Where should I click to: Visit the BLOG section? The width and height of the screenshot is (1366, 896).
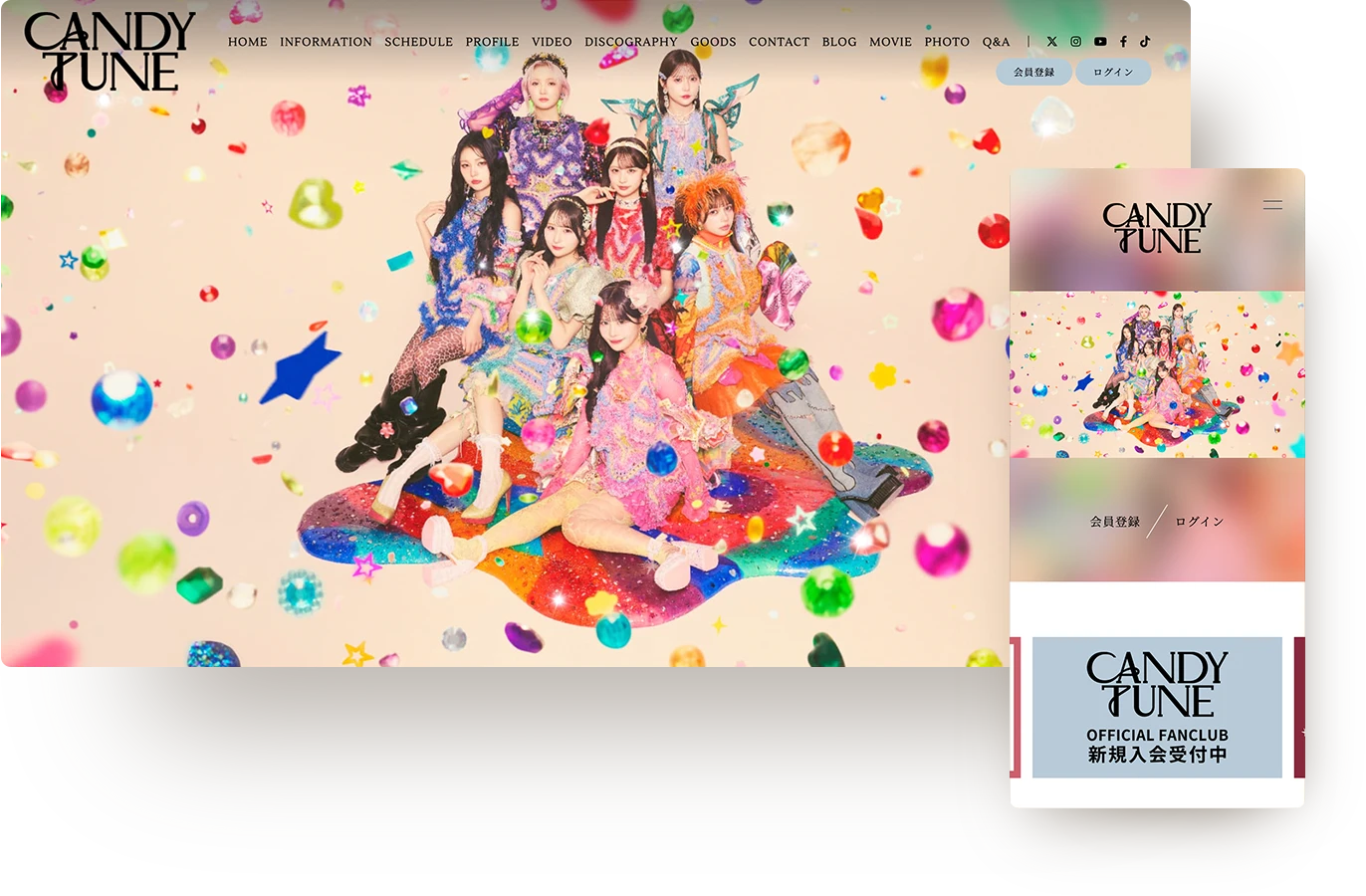pos(839,42)
